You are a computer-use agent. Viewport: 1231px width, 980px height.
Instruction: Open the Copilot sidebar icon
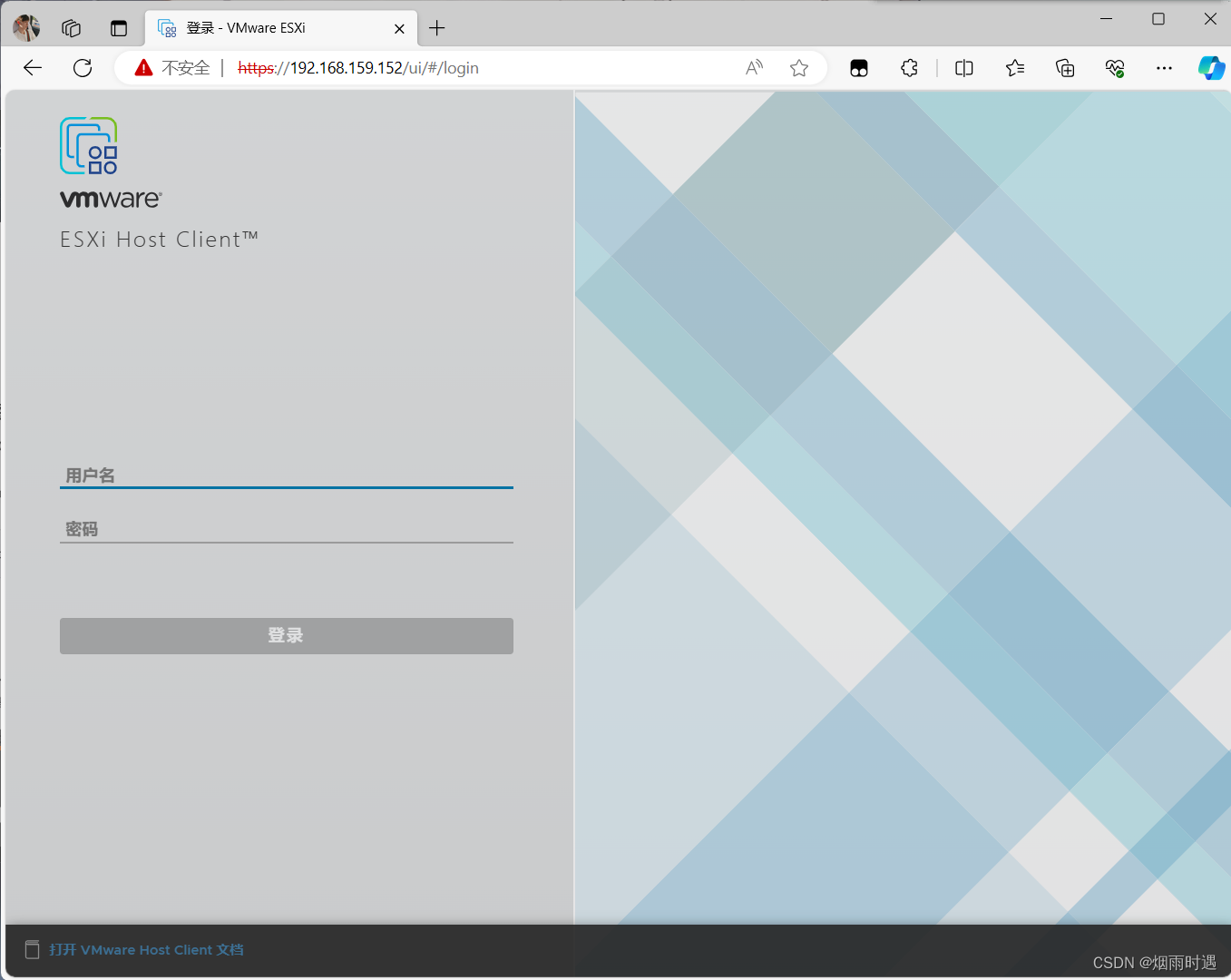coord(1211,68)
